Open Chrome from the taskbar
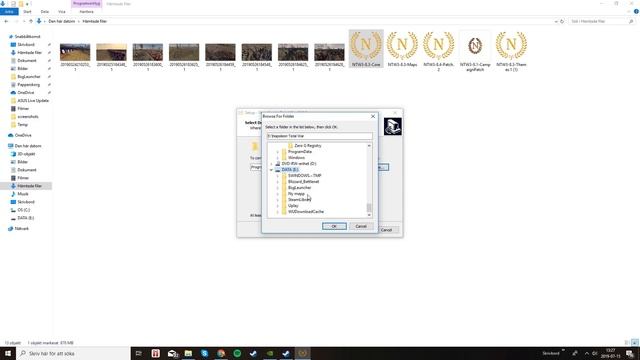The height and width of the screenshot is (360, 640). pos(221,353)
